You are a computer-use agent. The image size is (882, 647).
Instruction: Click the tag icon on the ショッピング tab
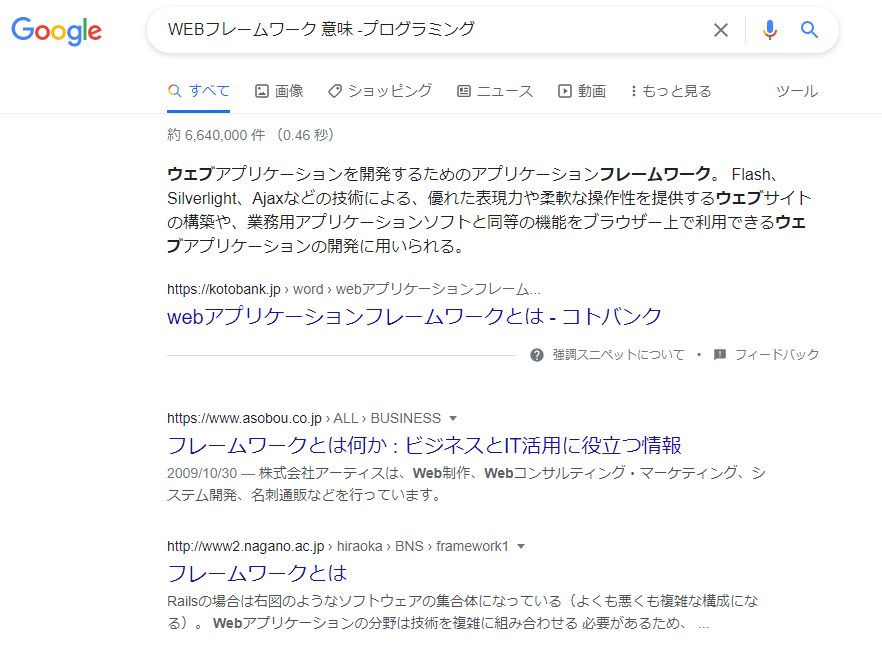(x=334, y=90)
